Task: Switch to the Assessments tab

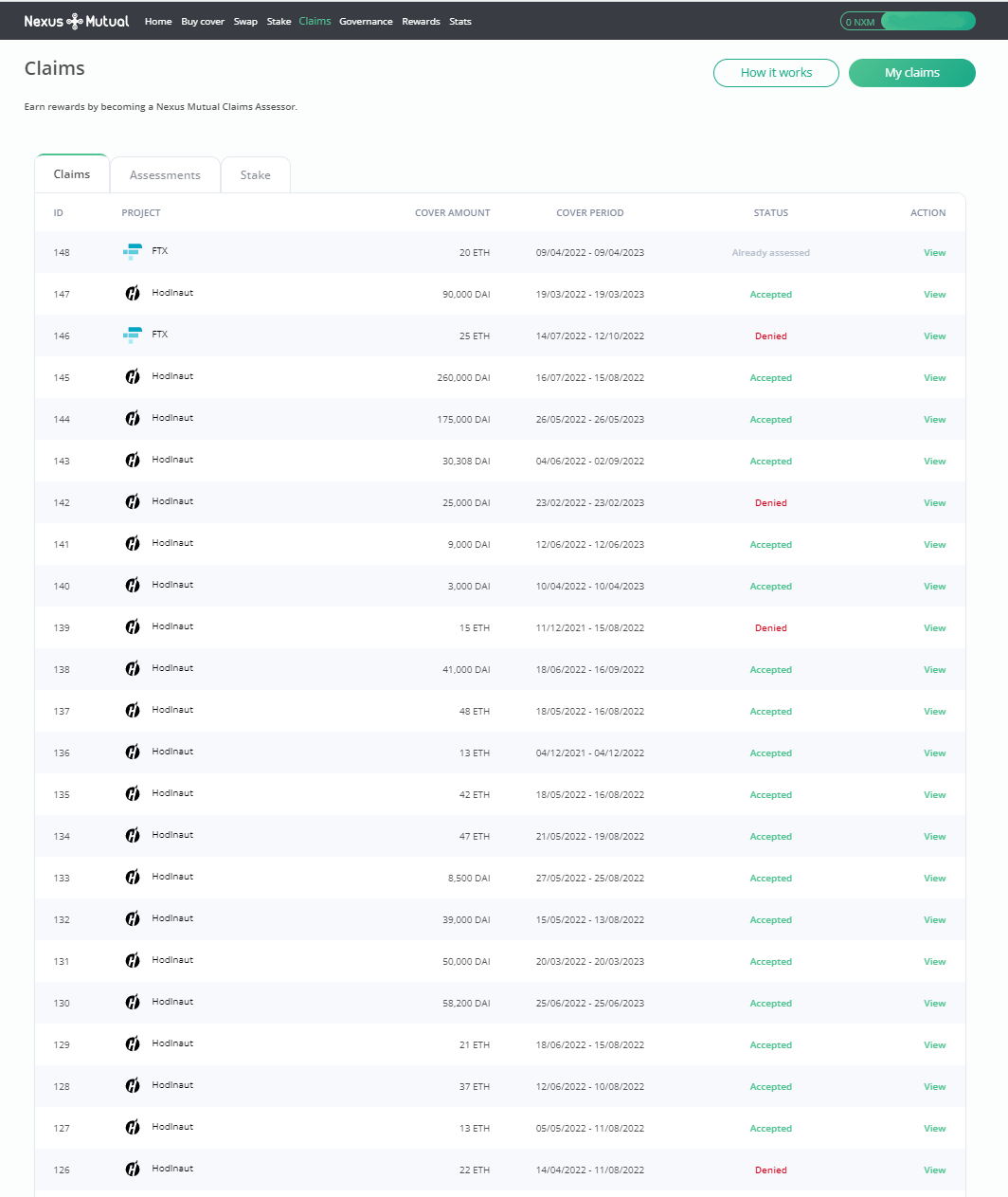Action: point(165,175)
